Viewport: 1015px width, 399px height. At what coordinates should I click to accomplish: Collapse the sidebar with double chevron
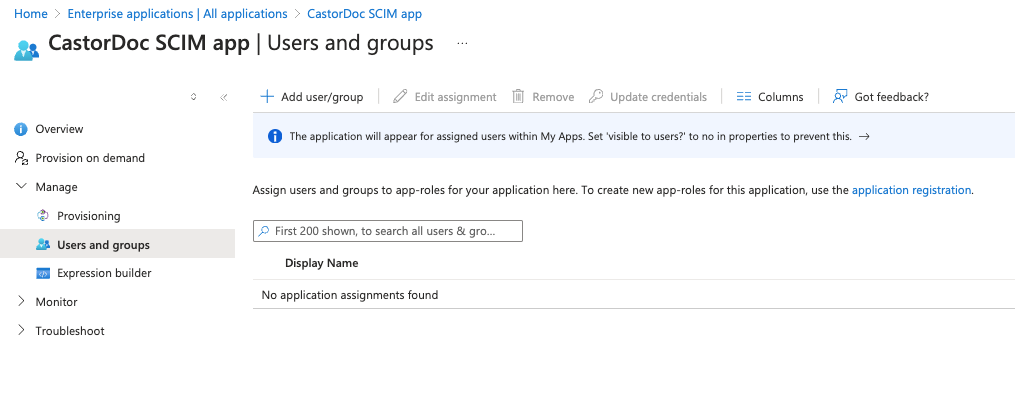pos(223,97)
